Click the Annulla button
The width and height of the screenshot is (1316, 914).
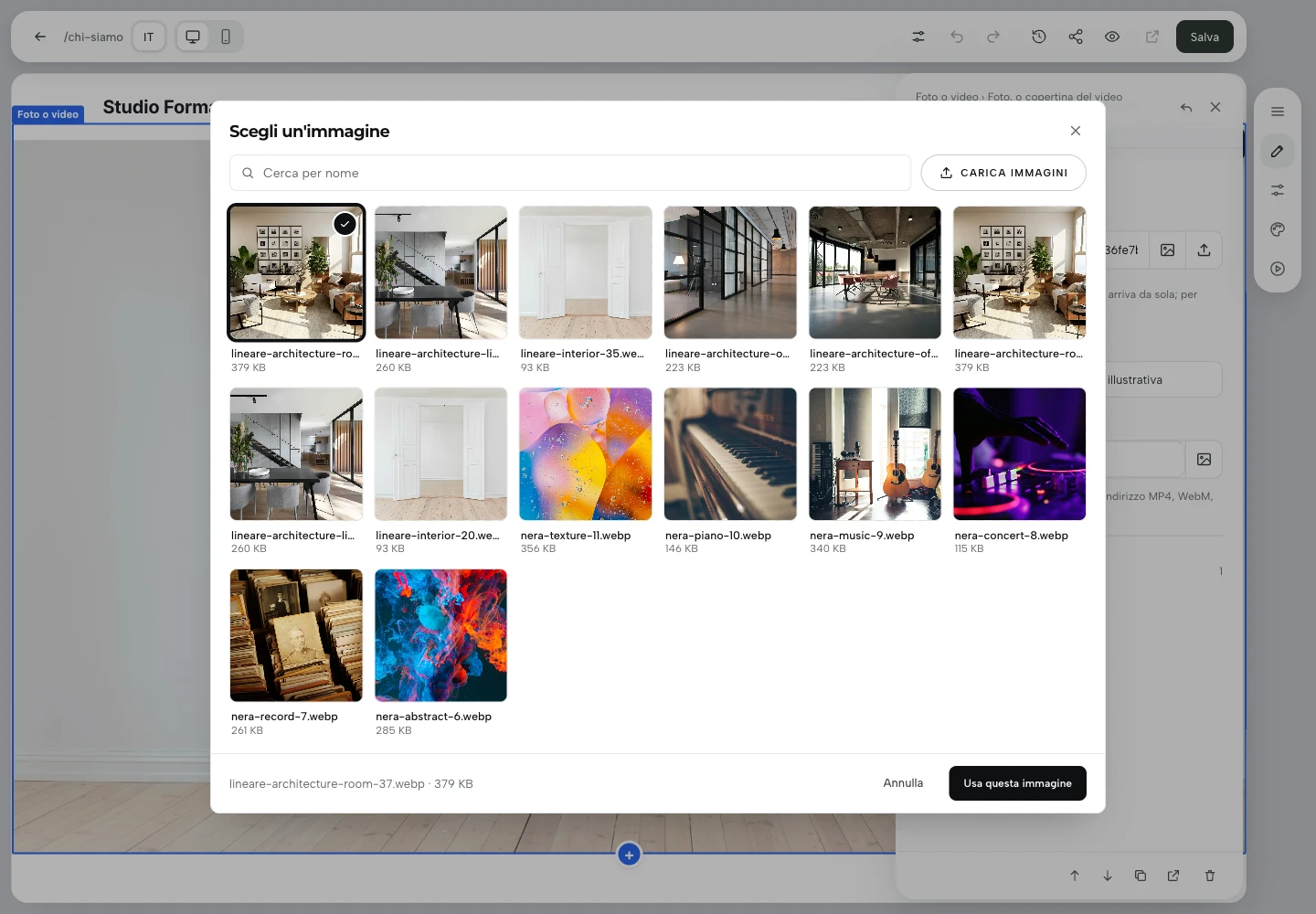[x=903, y=783]
